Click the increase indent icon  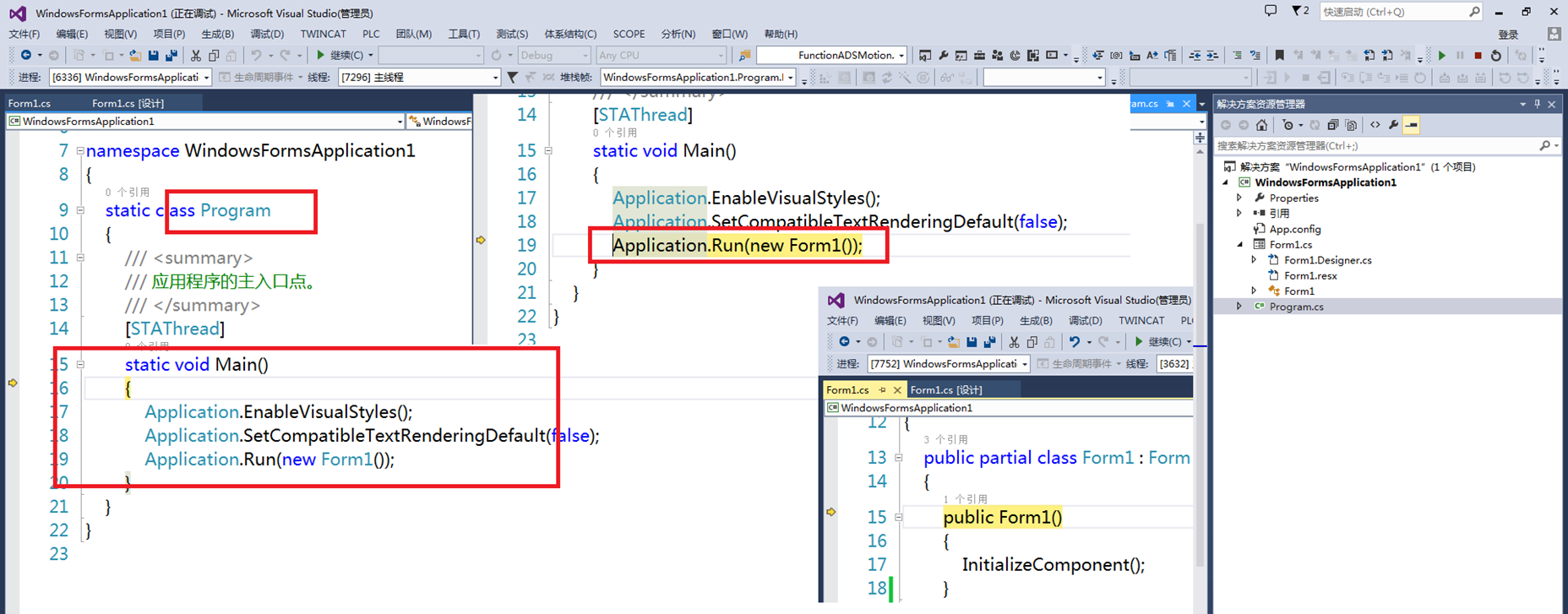coord(1212,55)
